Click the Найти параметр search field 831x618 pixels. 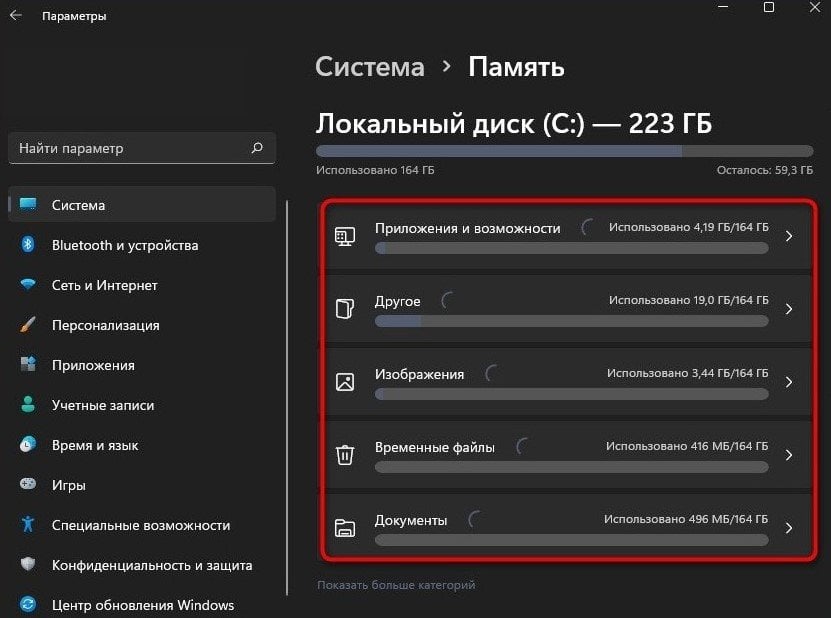click(142, 148)
